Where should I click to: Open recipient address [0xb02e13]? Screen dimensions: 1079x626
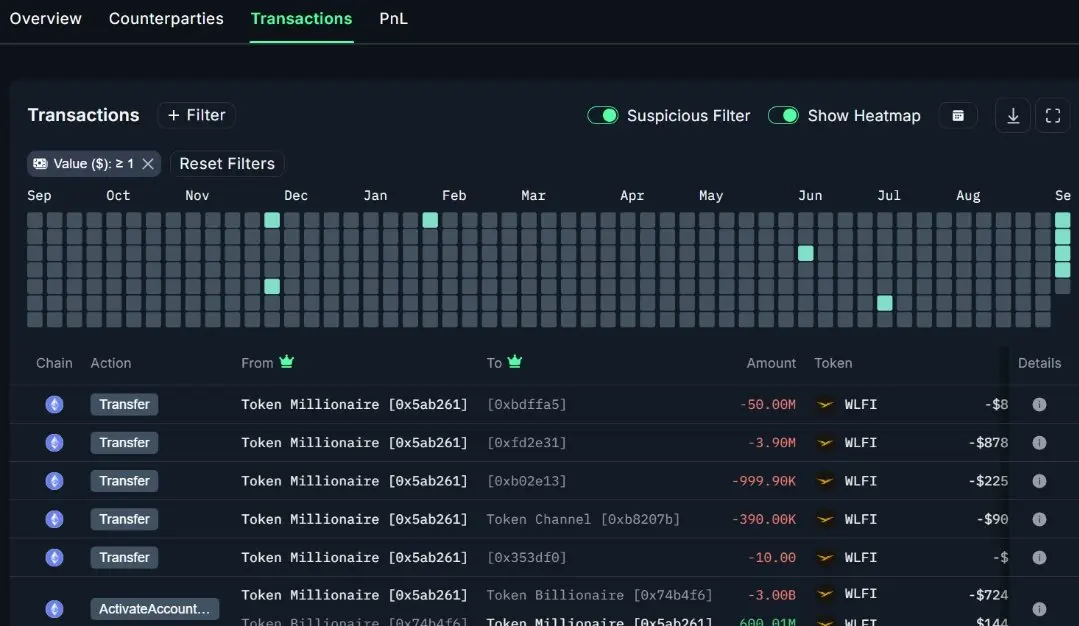click(x=526, y=481)
